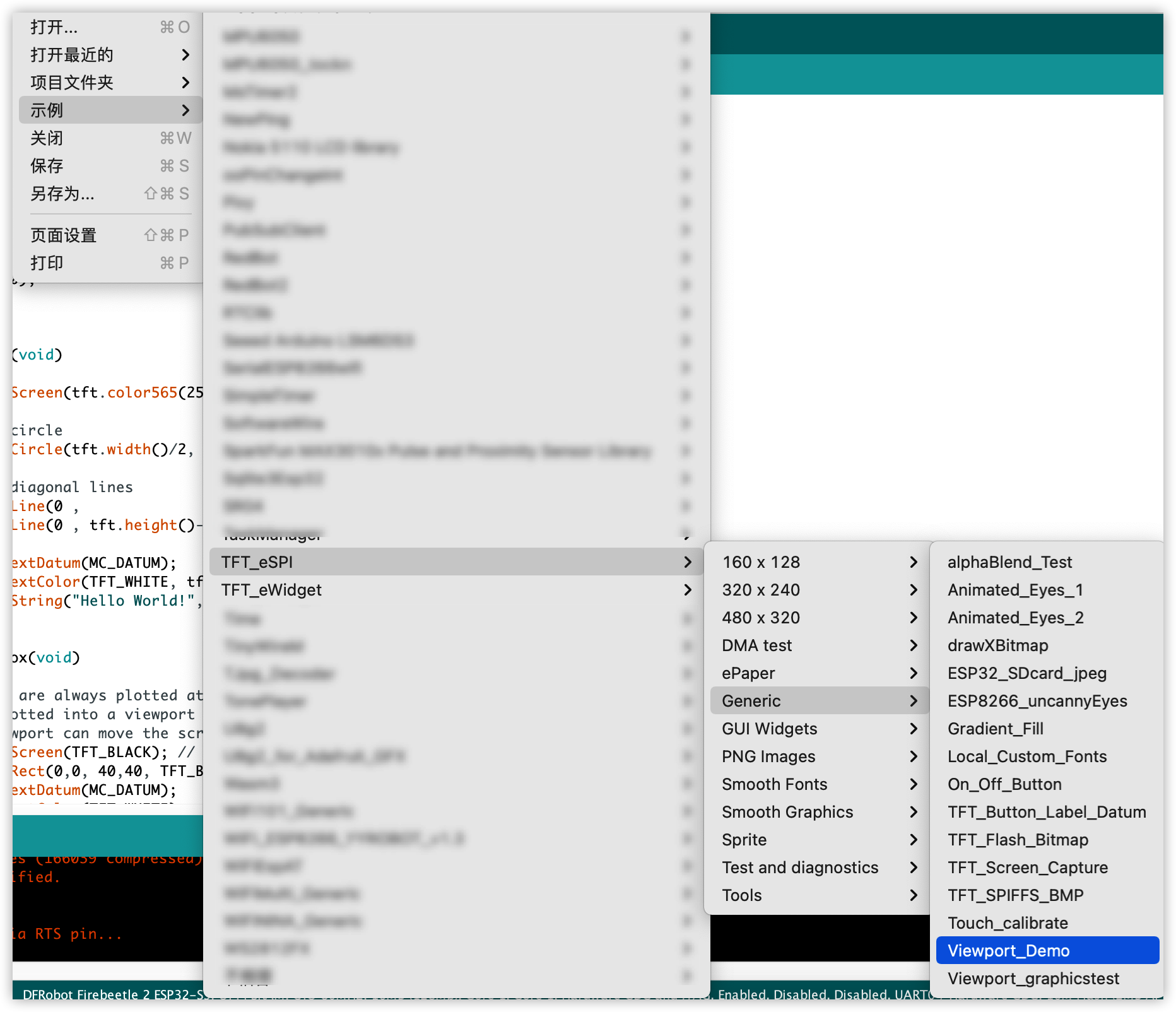Click the extDatum(MC_DATUM) line above extColor

point(95,563)
